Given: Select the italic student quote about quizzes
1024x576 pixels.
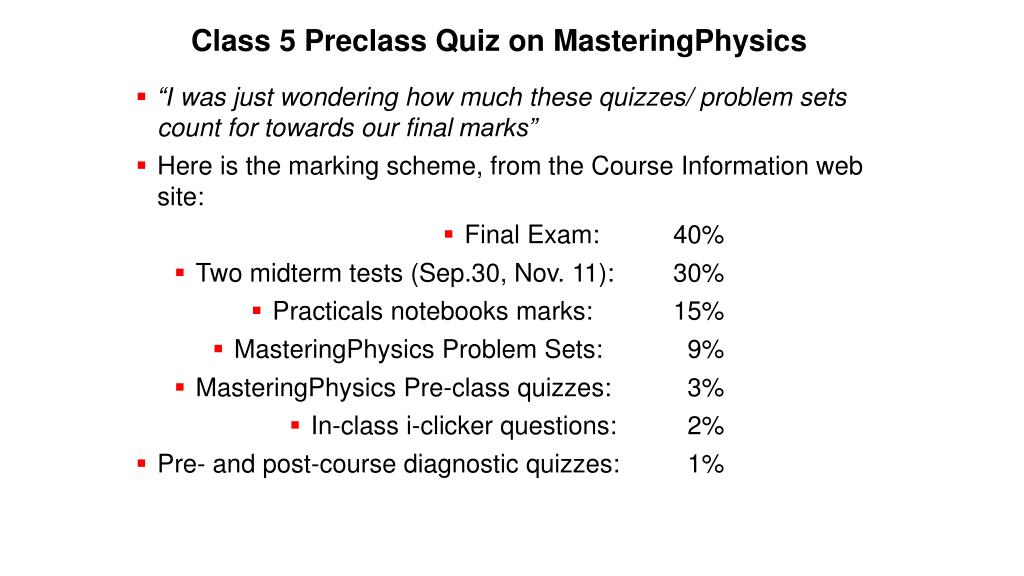Looking at the screenshot, I should (501, 112).
